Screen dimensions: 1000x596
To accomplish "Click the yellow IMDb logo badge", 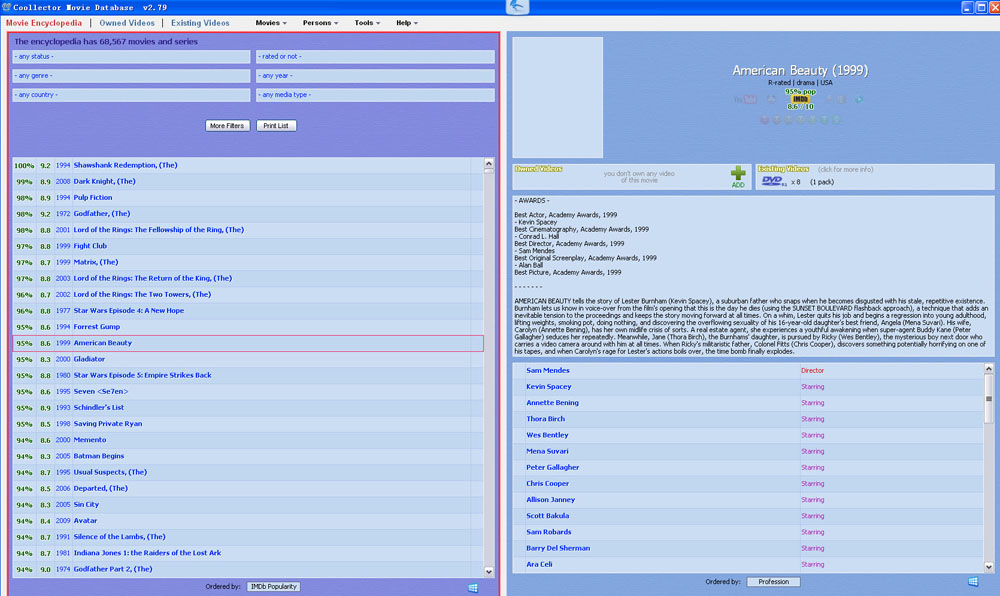I will (x=800, y=99).
